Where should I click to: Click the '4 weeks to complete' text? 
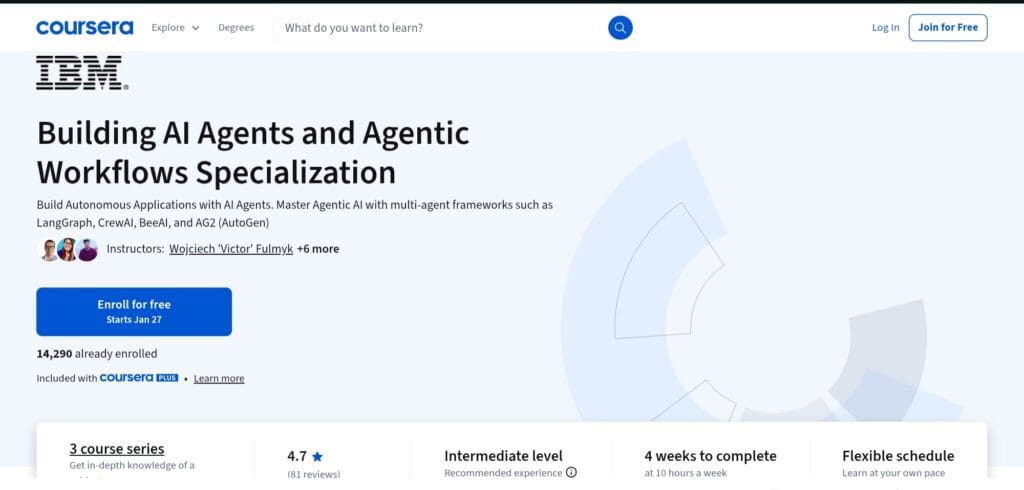711,455
